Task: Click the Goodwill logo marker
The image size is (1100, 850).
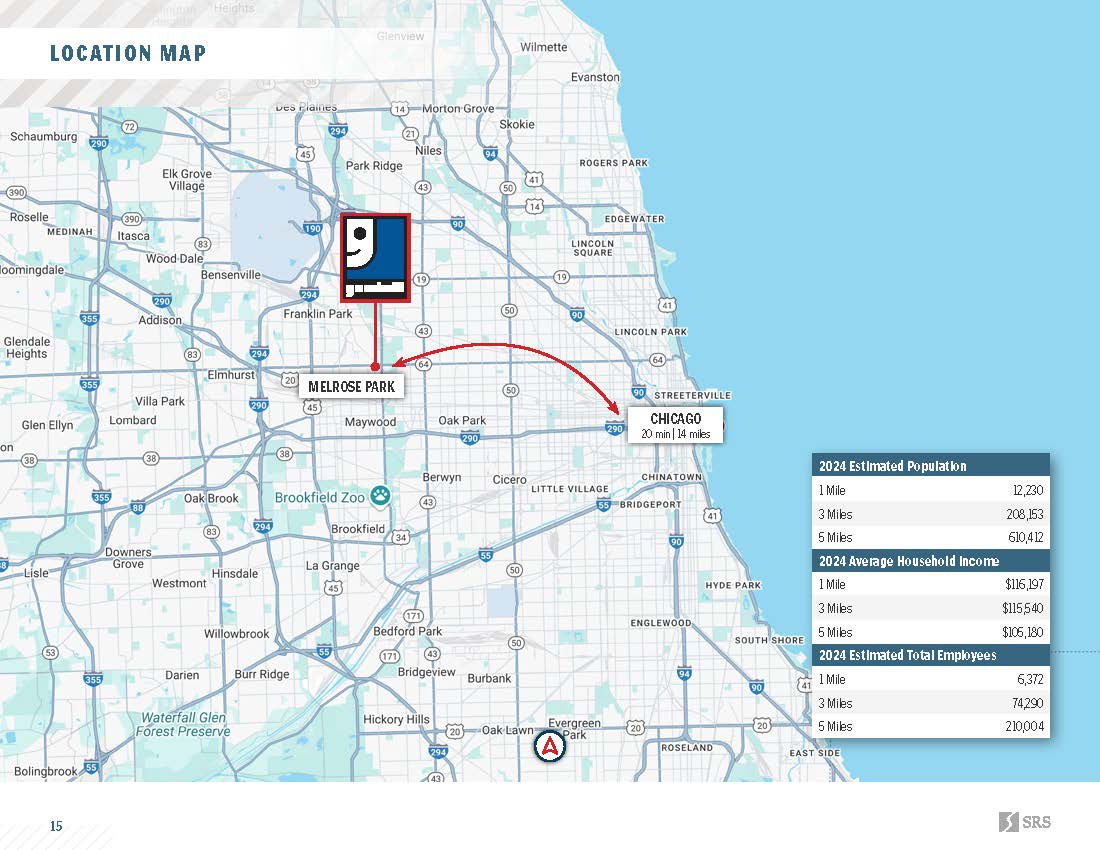Action: 375,258
